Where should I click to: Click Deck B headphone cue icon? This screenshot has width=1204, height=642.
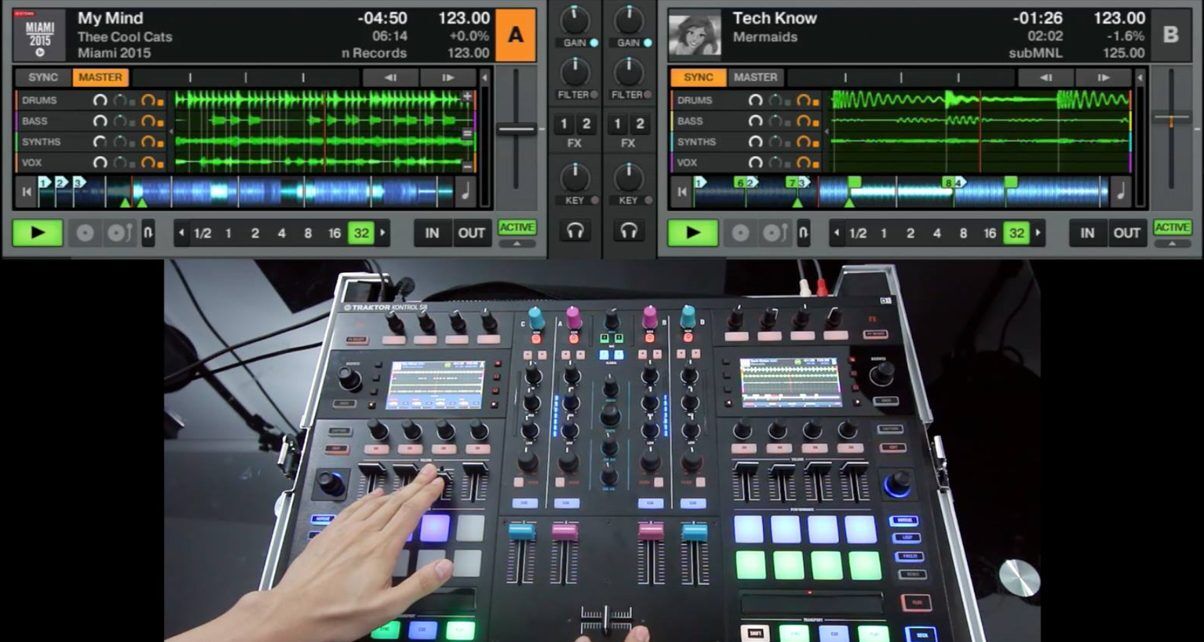pyautogui.click(x=629, y=231)
